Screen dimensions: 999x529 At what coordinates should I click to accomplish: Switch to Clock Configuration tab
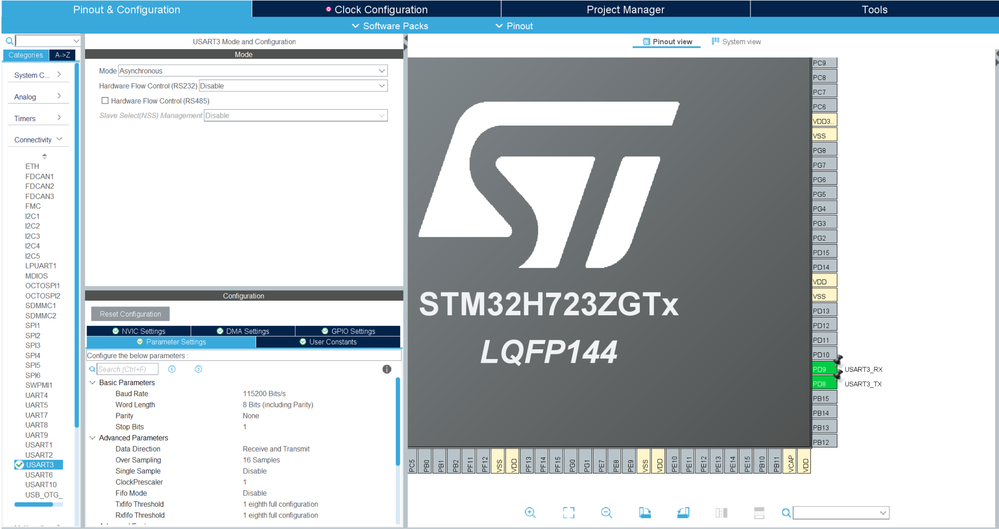pyautogui.click(x=376, y=9)
